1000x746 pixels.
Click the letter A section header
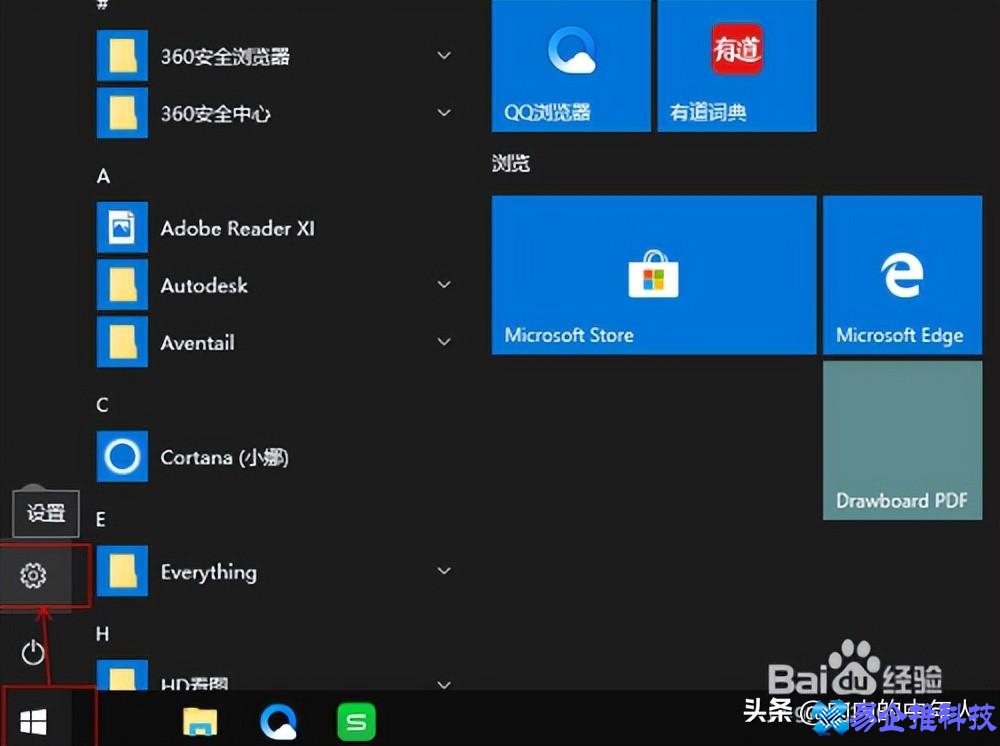103,176
